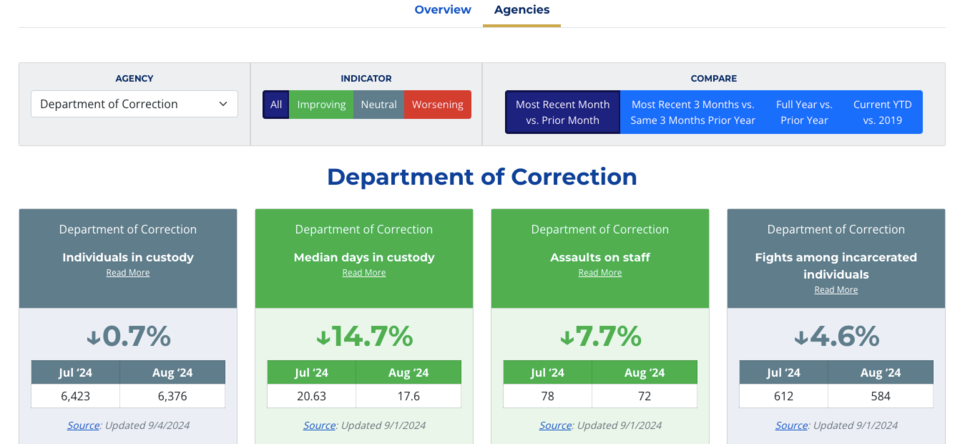This screenshot has height=444, width=960.
Task: Click the Department of Correction page heading
Action: tap(482, 176)
